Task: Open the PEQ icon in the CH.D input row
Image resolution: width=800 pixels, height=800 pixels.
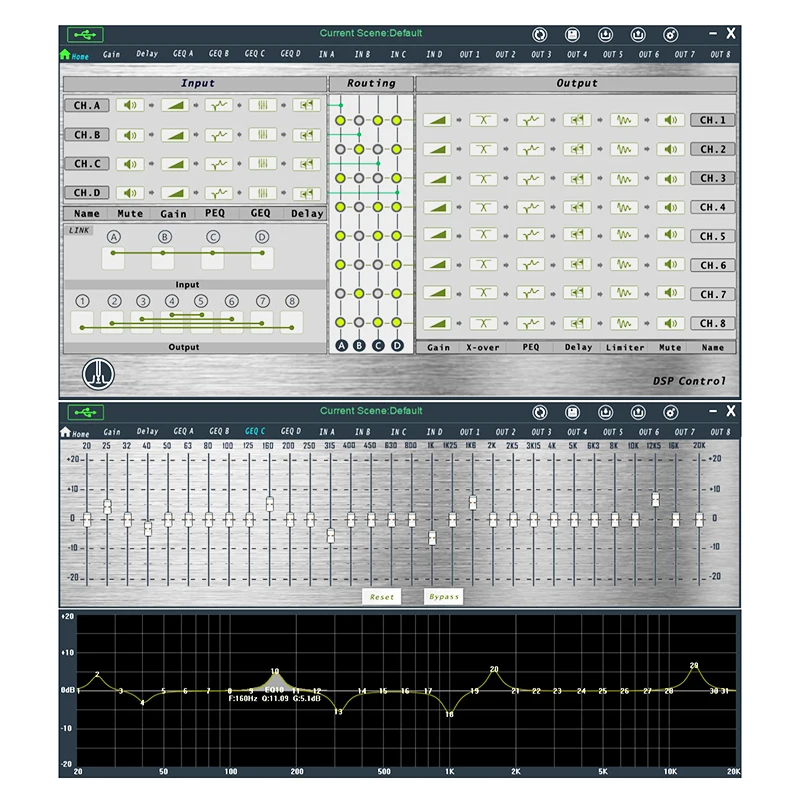Action: (219, 193)
